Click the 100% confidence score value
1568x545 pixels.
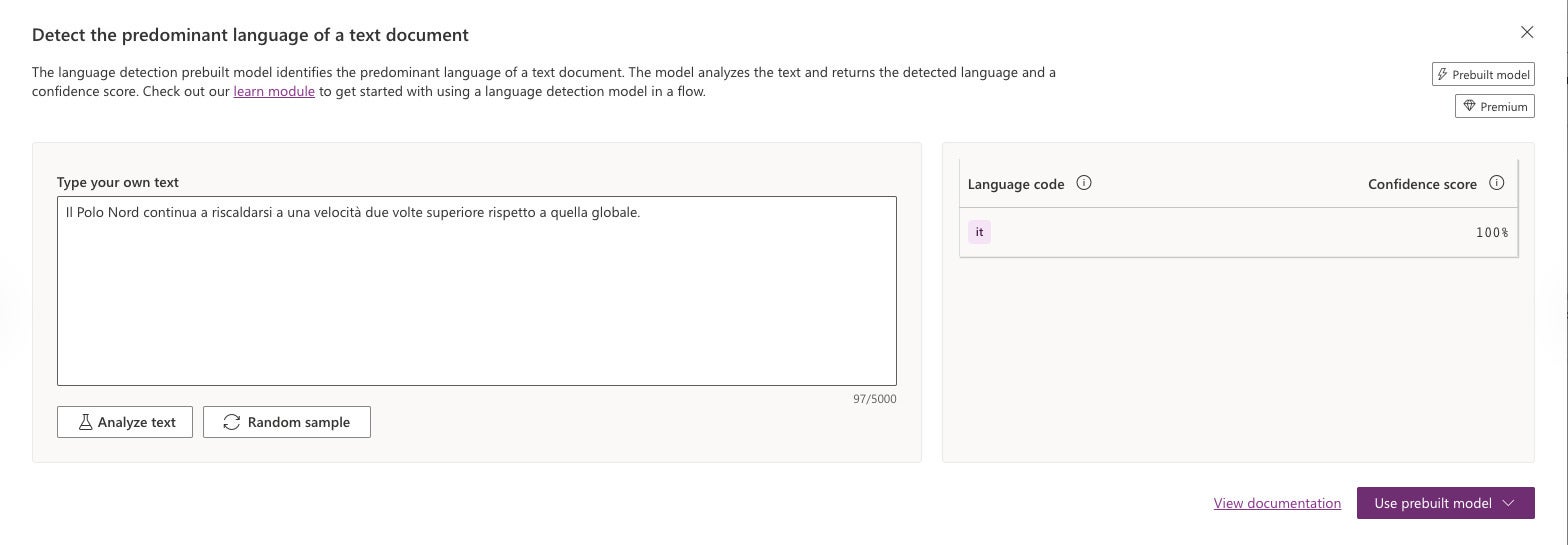pos(1492,232)
